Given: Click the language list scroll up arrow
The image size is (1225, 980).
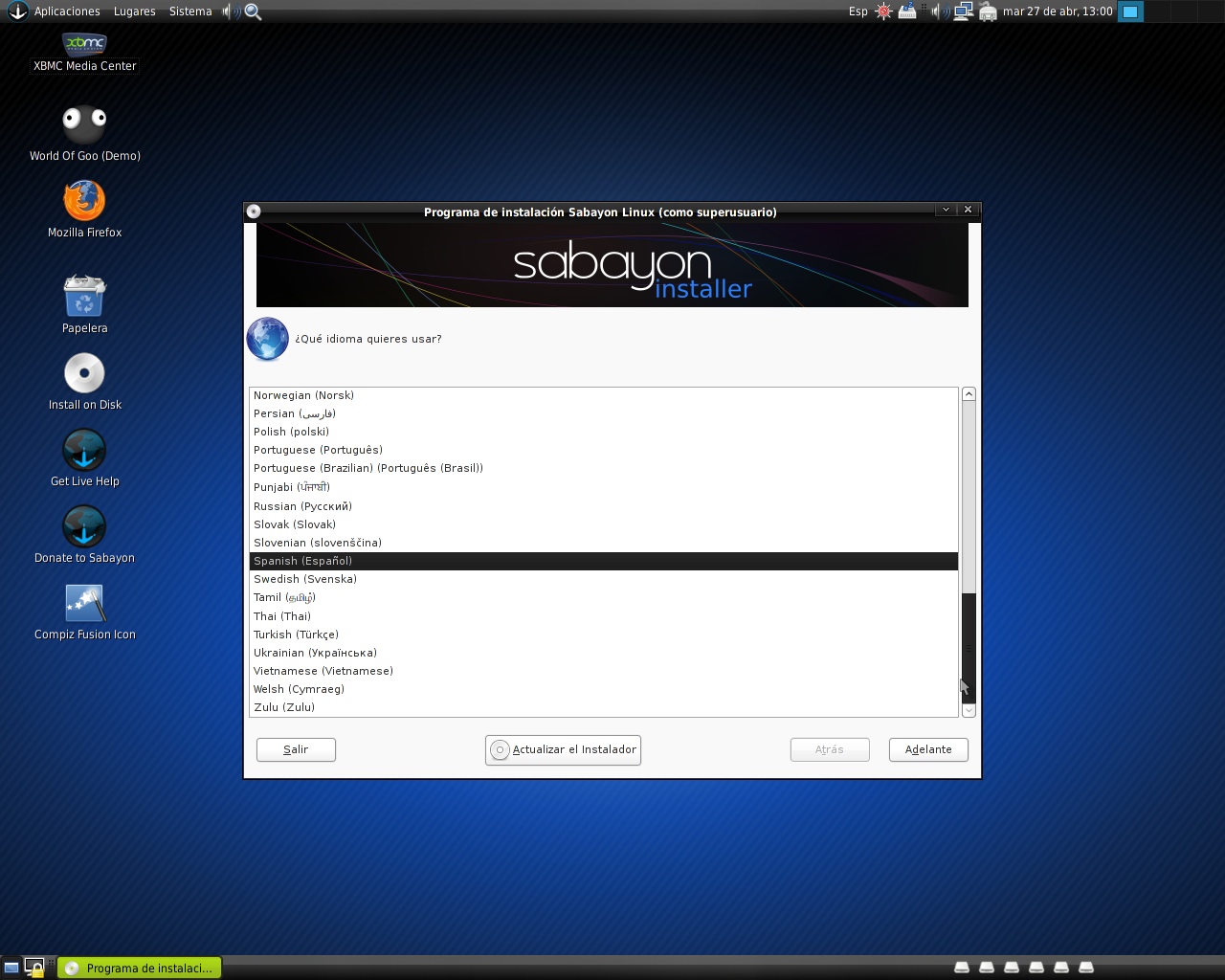Looking at the screenshot, I should [x=969, y=394].
